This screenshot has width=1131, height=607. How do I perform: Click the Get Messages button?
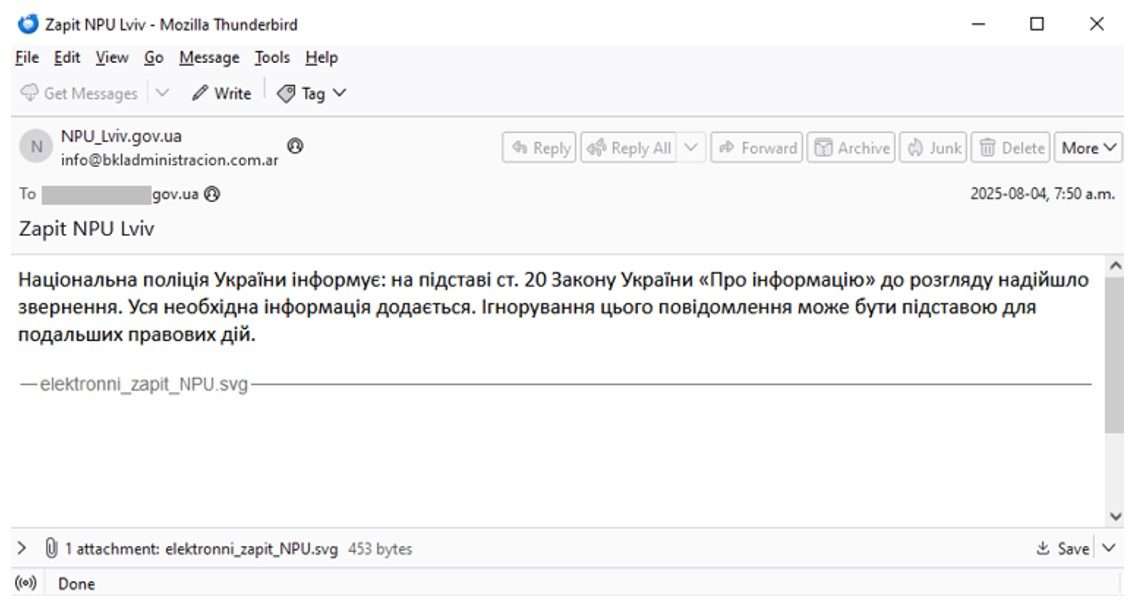pos(80,93)
